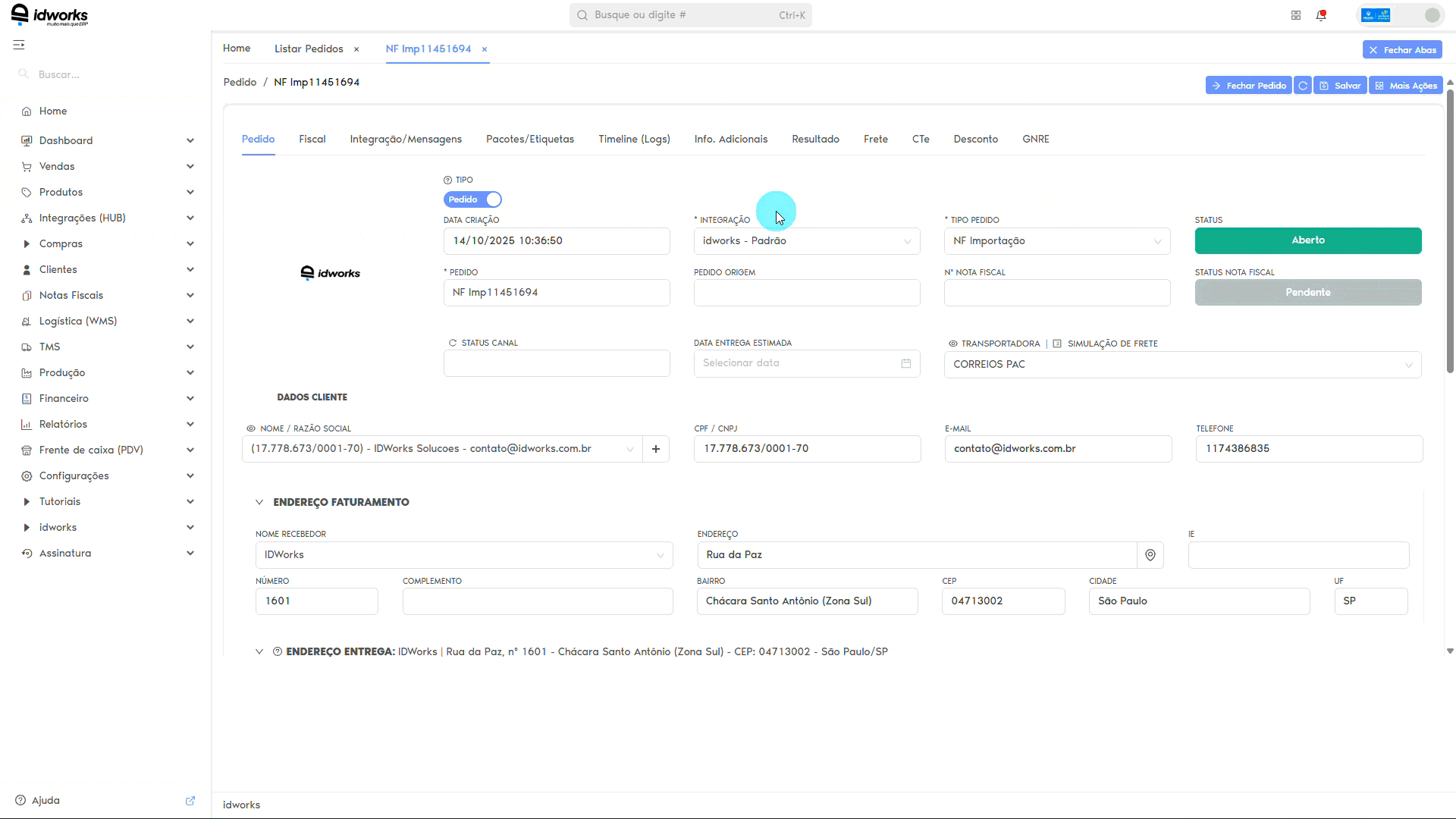This screenshot has height=819, width=1456.
Task: Click the TMS truck icon
Action: coord(27,347)
